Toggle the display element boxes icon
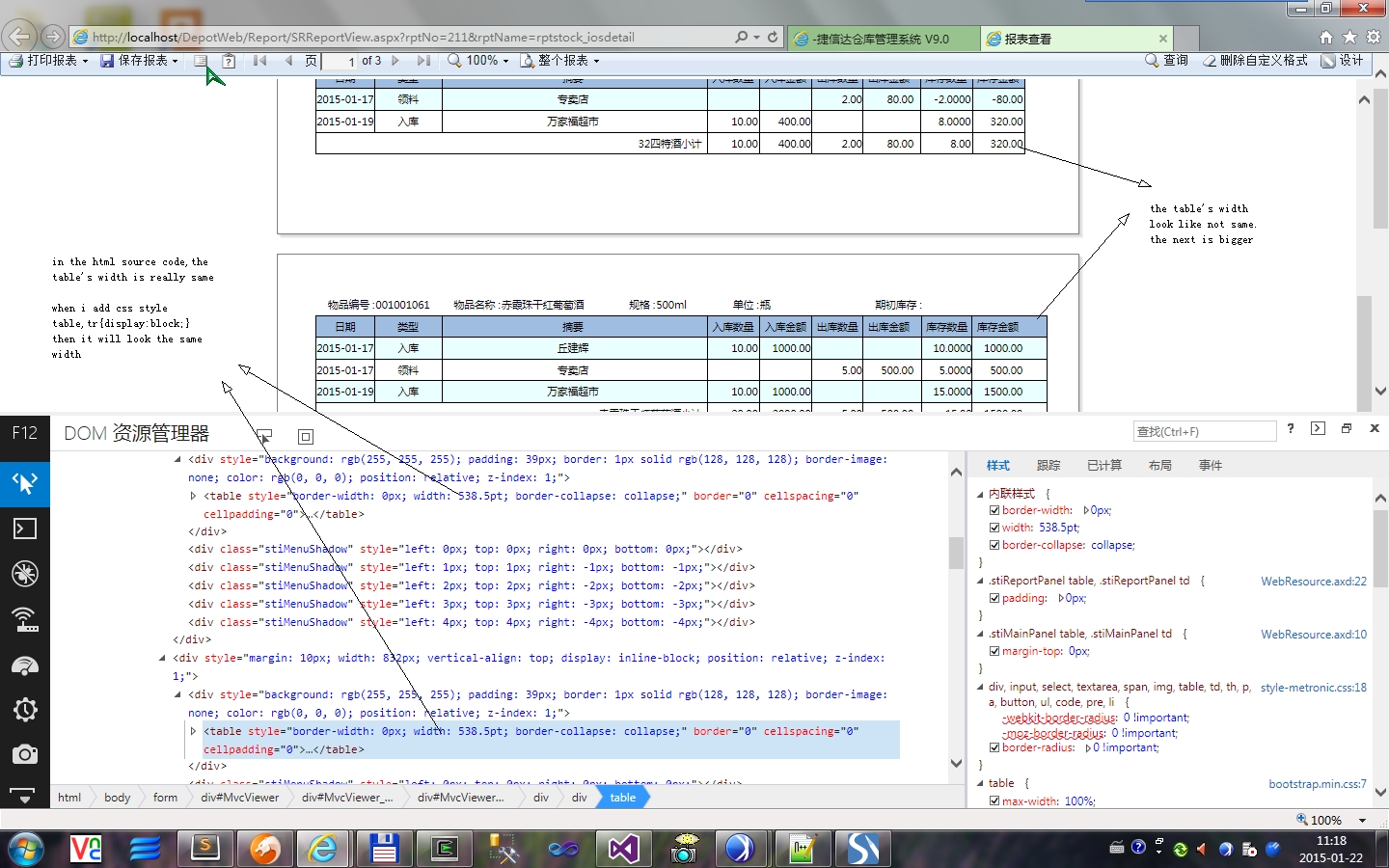The image size is (1389, 868). [306, 436]
